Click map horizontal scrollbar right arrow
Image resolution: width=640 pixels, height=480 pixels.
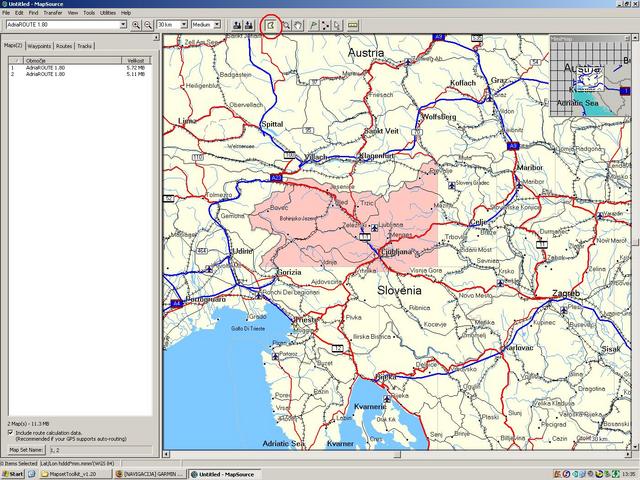coord(628,454)
